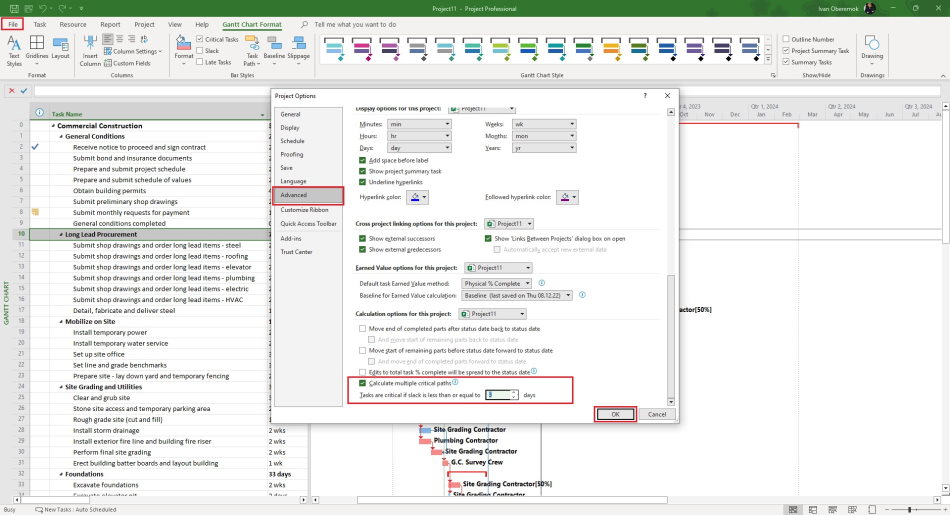
Task: Click Save icon in quick access toolbar
Action: coord(14,8)
